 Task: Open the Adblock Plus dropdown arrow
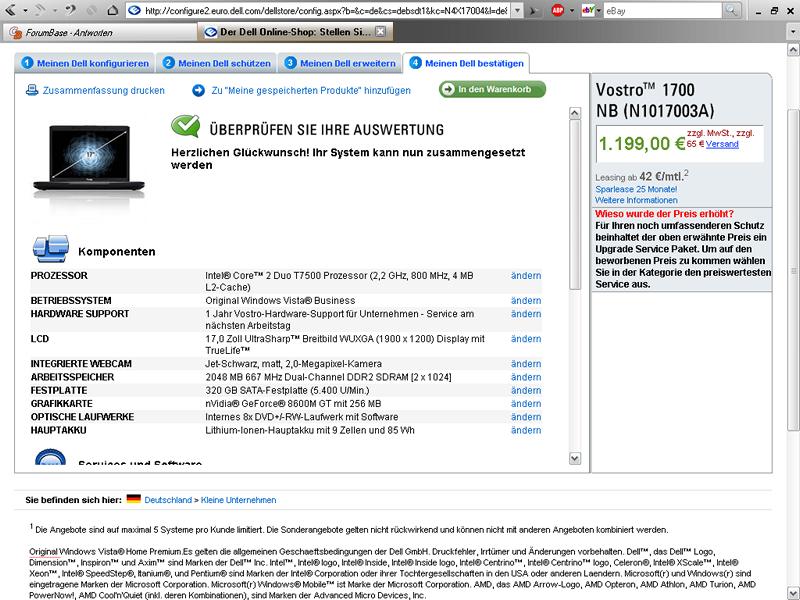click(x=572, y=10)
